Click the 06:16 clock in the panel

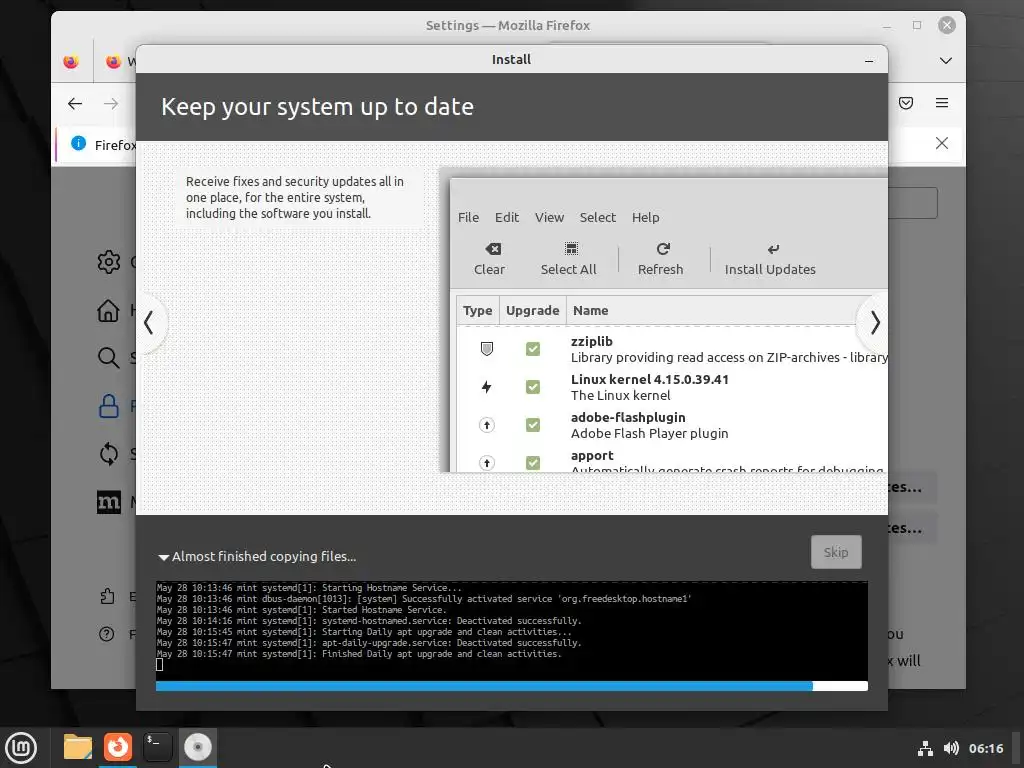[986, 748]
